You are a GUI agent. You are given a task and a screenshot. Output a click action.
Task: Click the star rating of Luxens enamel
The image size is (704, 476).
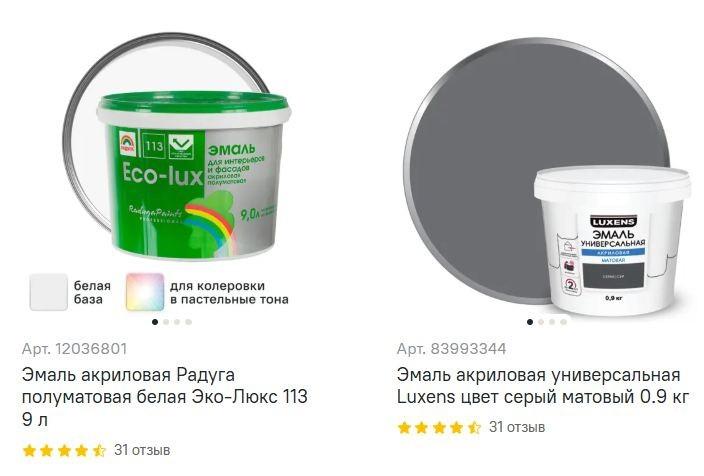click(x=439, y=428)
